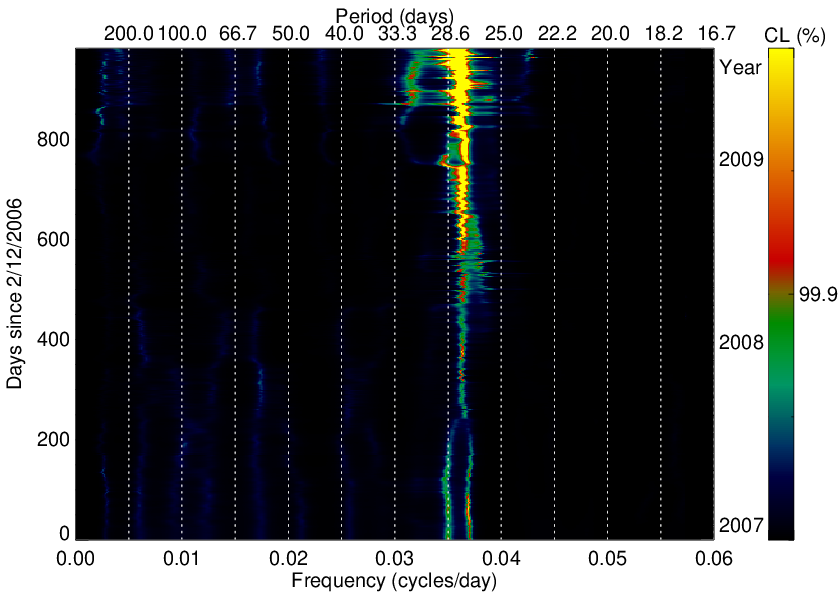Click the CL (%) colorbar title

[794, 35]
